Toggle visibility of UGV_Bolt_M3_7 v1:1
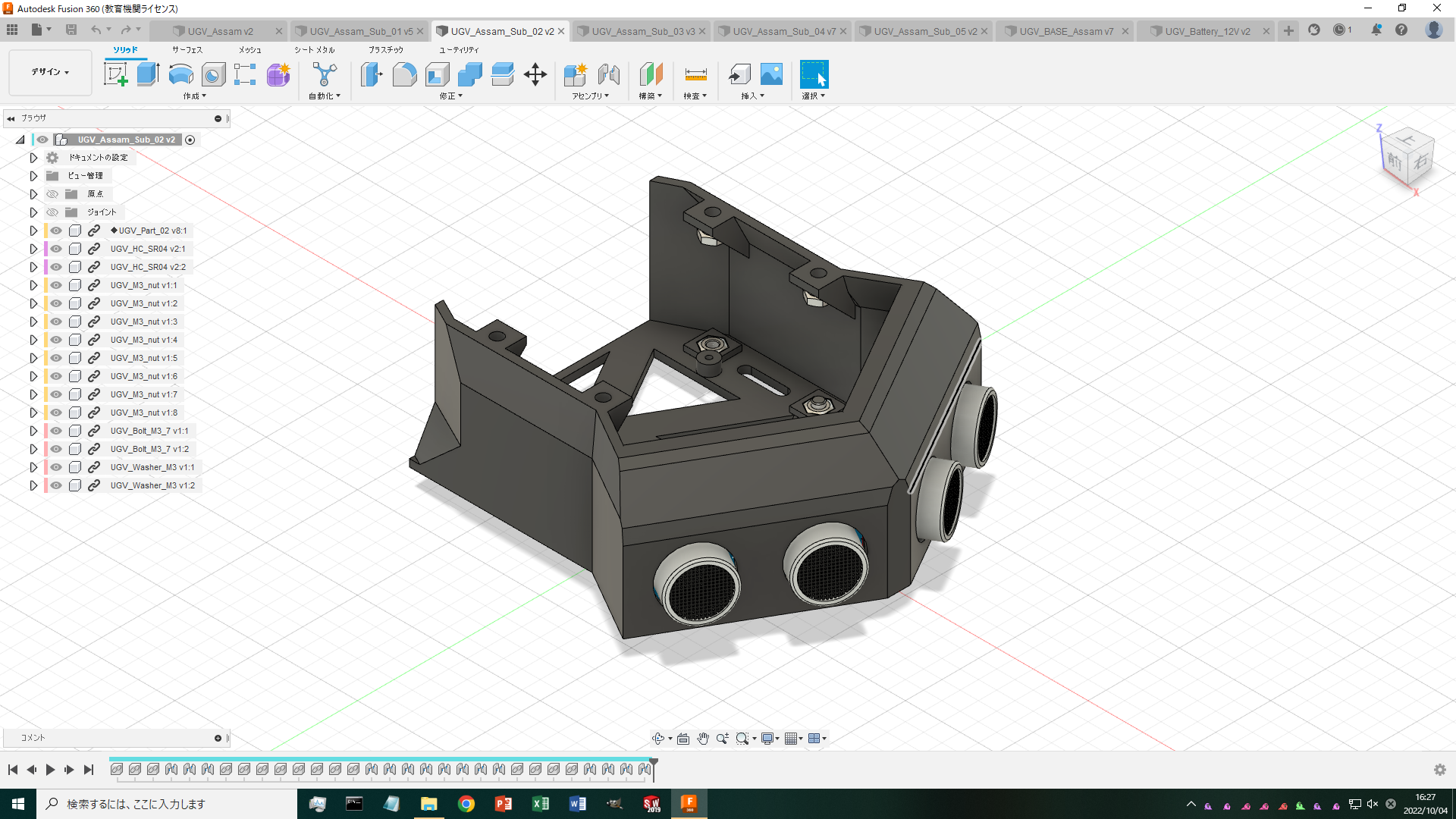Viewport: 1456px width, 819px height. [x=55, y=431]
